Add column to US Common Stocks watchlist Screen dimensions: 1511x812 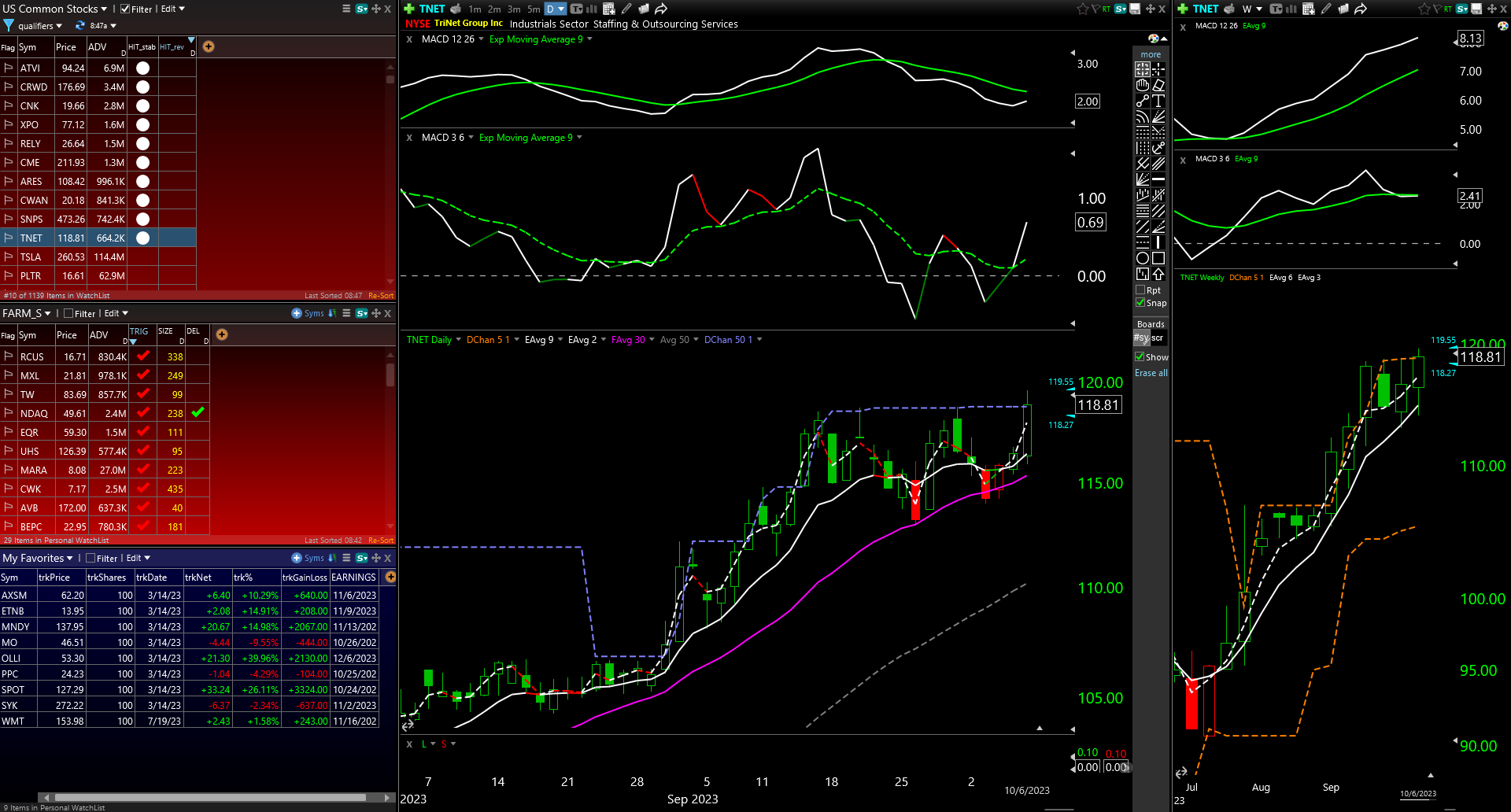[x=209, y=46]
